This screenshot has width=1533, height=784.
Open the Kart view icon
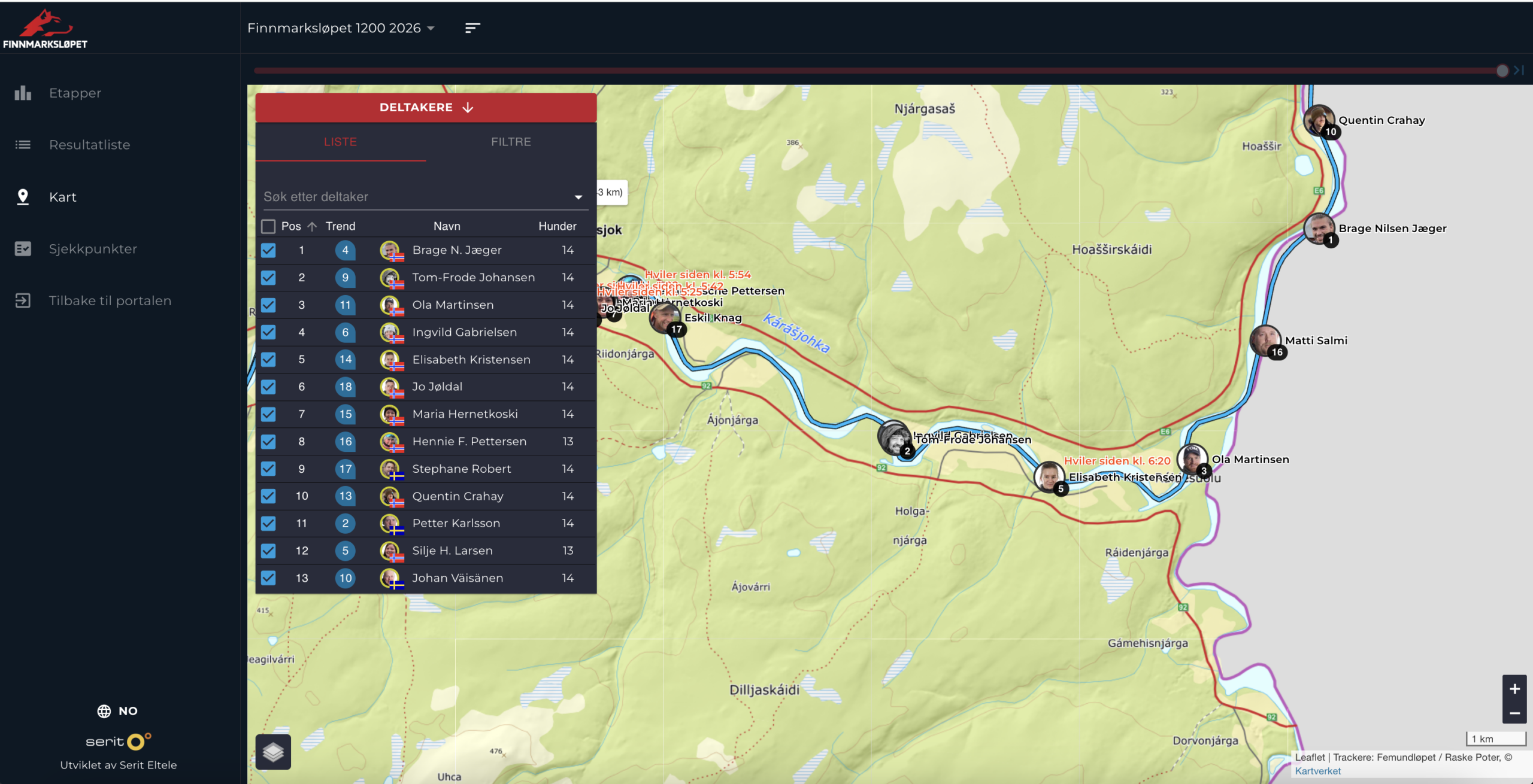[x=23, y=196]
